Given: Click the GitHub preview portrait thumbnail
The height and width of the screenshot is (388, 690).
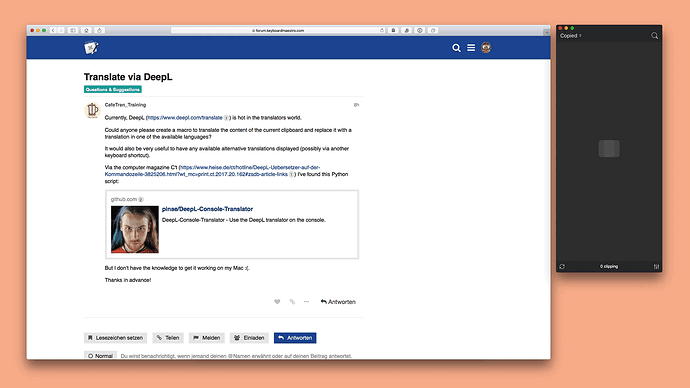Looking at the screenshot, I should click(135, 229).
